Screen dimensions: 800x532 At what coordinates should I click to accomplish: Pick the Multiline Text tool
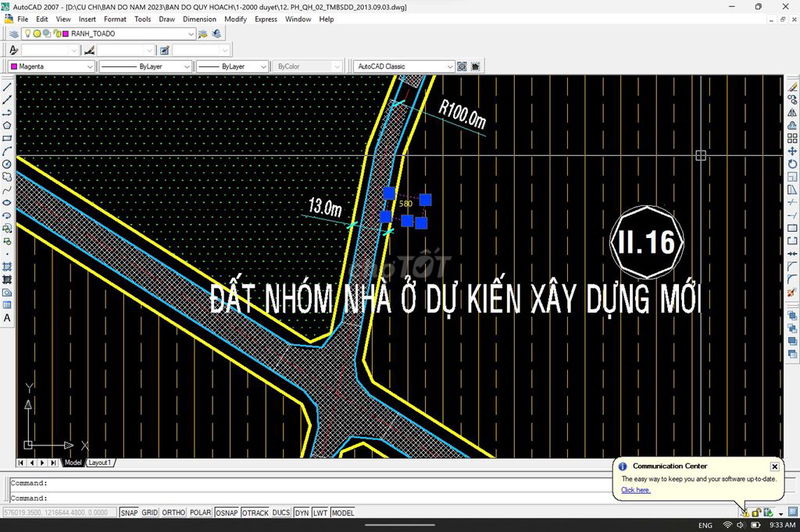coord(7,317)
